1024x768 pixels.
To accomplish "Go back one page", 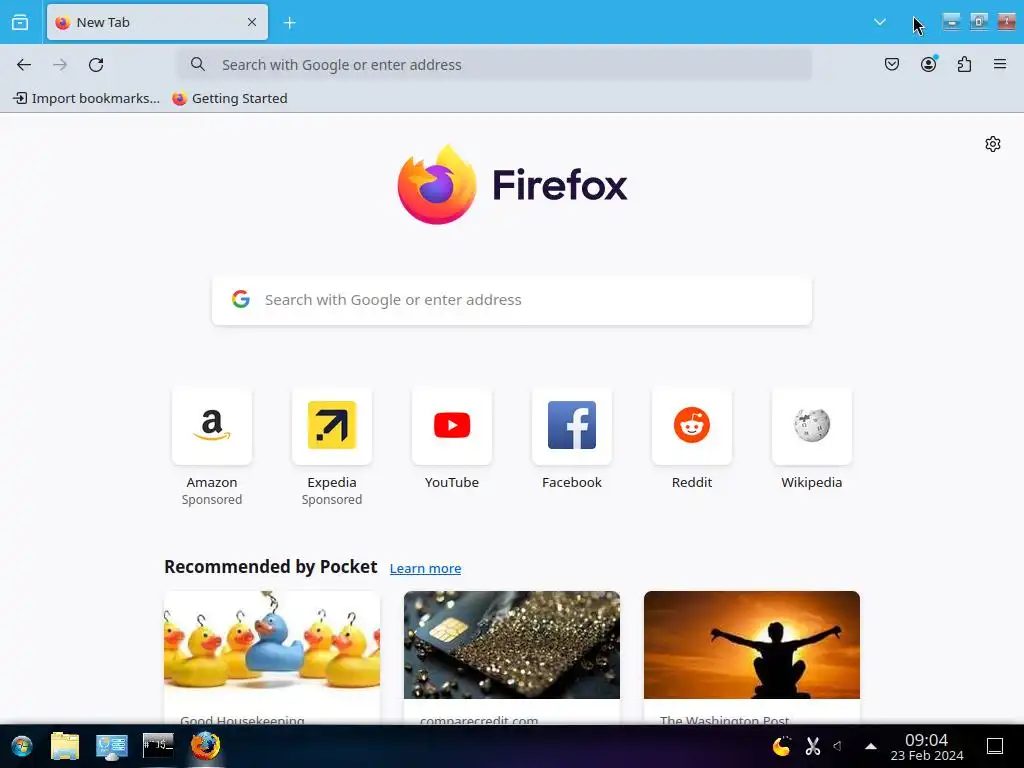I will point(24,65).
